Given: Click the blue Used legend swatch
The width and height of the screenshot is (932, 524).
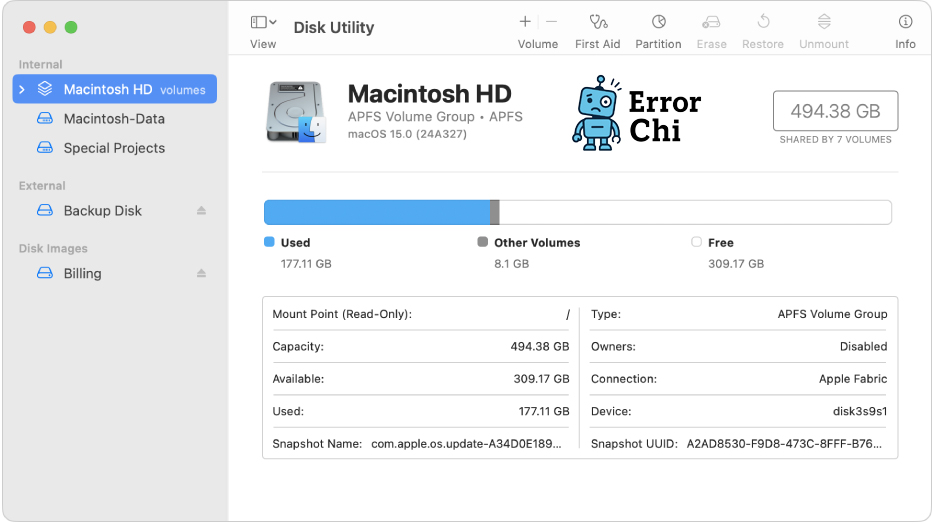Looking at the screenshot, I should click(x=269, y=242).
